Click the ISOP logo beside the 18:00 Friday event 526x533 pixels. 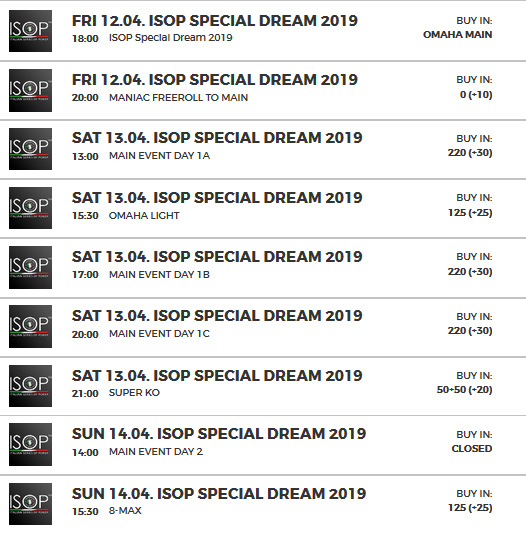[x=30, y=31]
